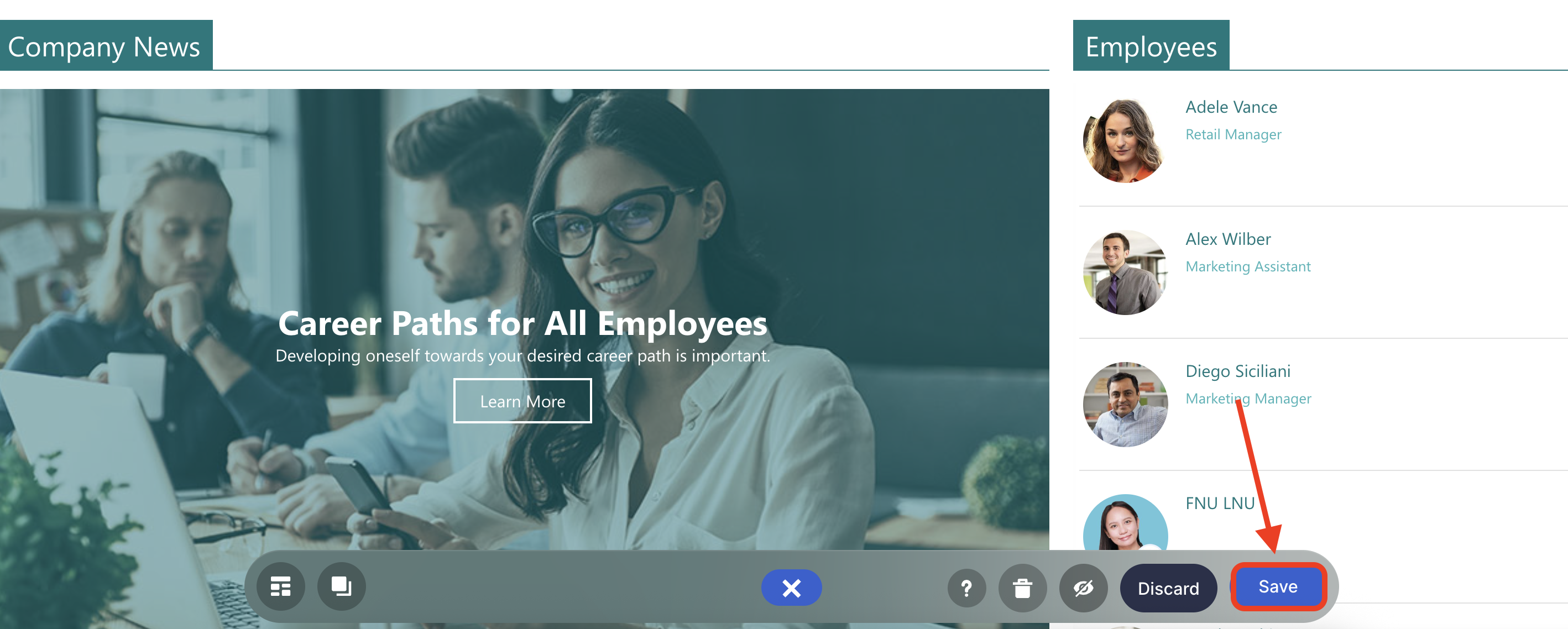The image size is (1568, 629).
Task: Save the page changes
Action: pyautogui.click(x=1278, y=586)
